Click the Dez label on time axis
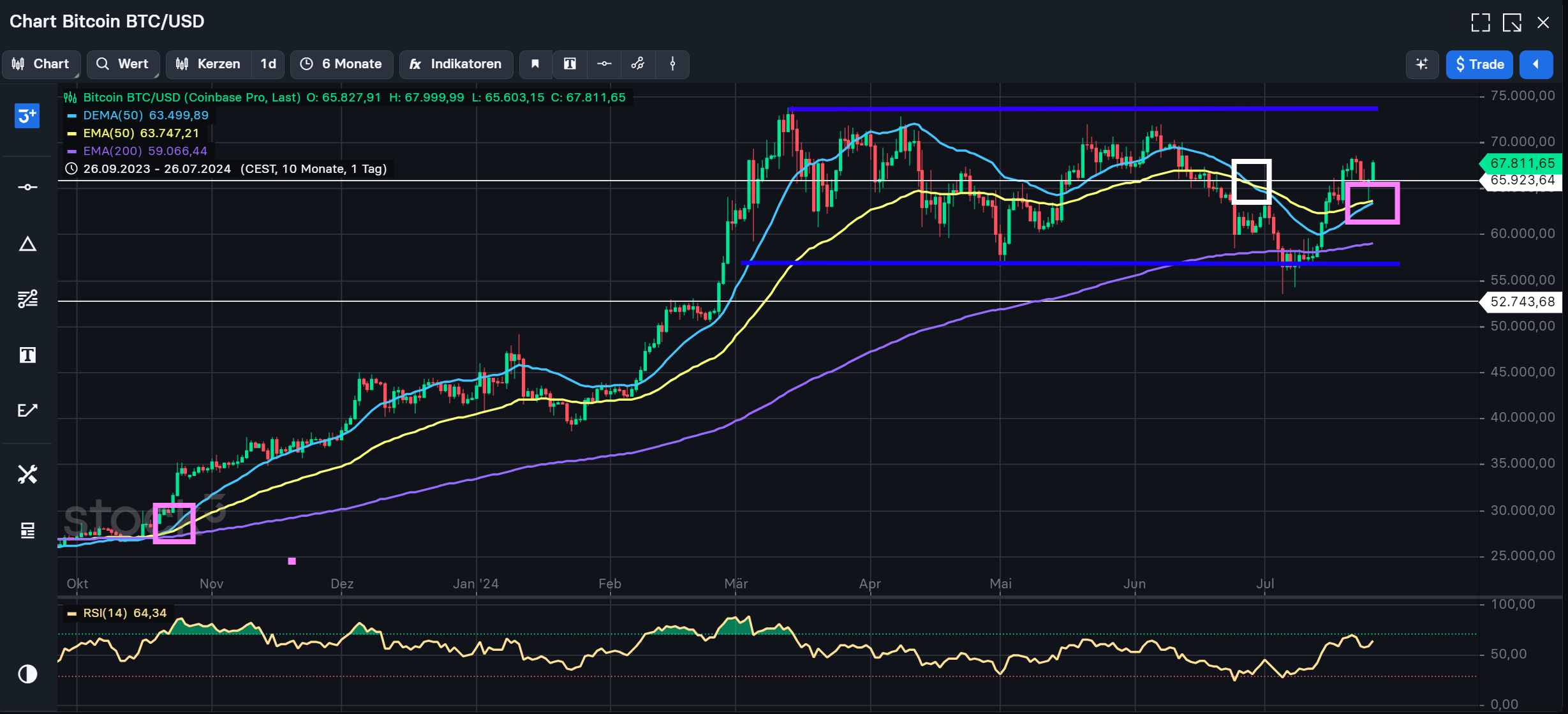This screenshot has width=1568, height=714. point(342,584)
